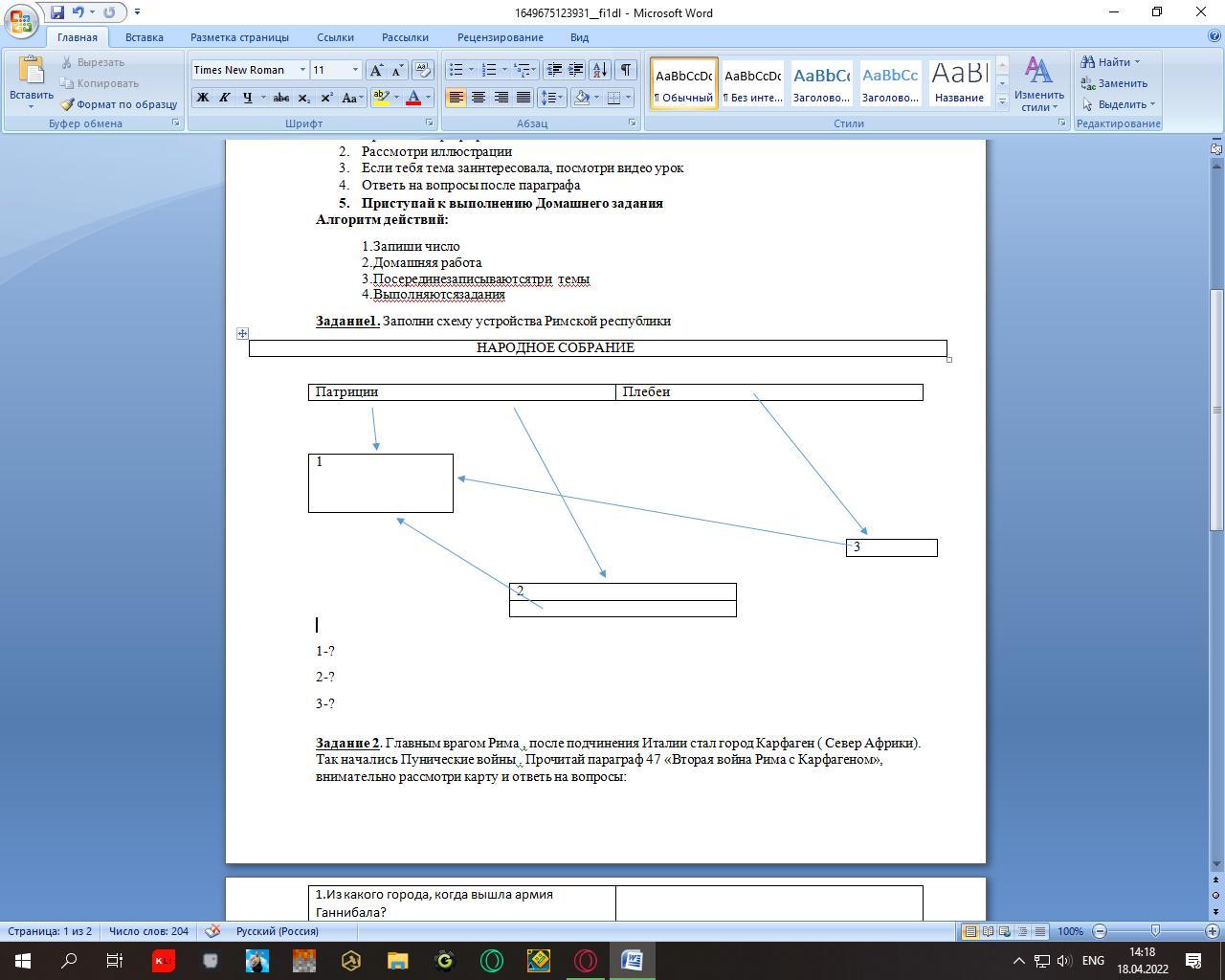
Task: Open the Start menu on the Windows taskbar
Action: click(23, 960)
